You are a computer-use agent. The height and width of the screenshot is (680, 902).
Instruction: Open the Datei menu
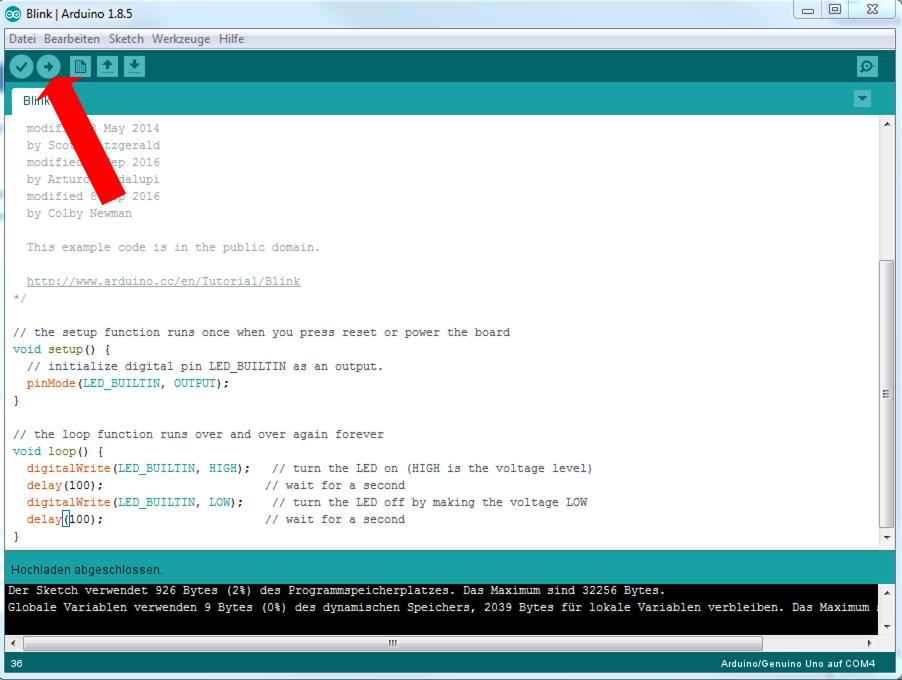[x=22, y=39]
